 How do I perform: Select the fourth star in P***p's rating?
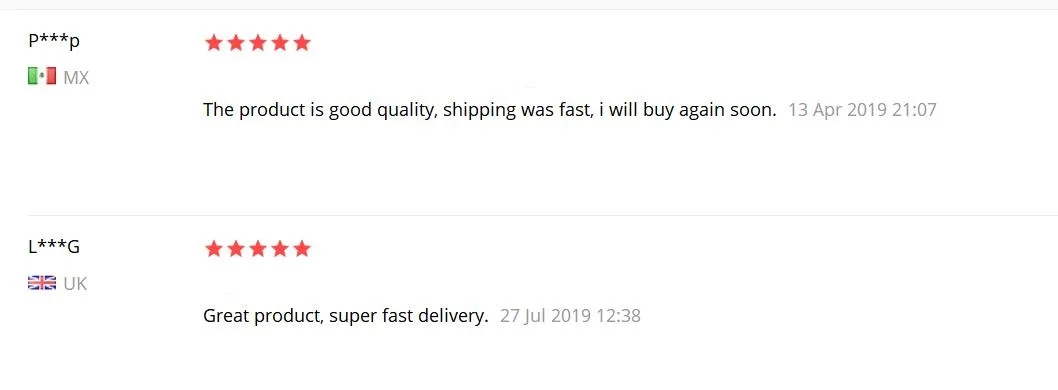(280, 43)
